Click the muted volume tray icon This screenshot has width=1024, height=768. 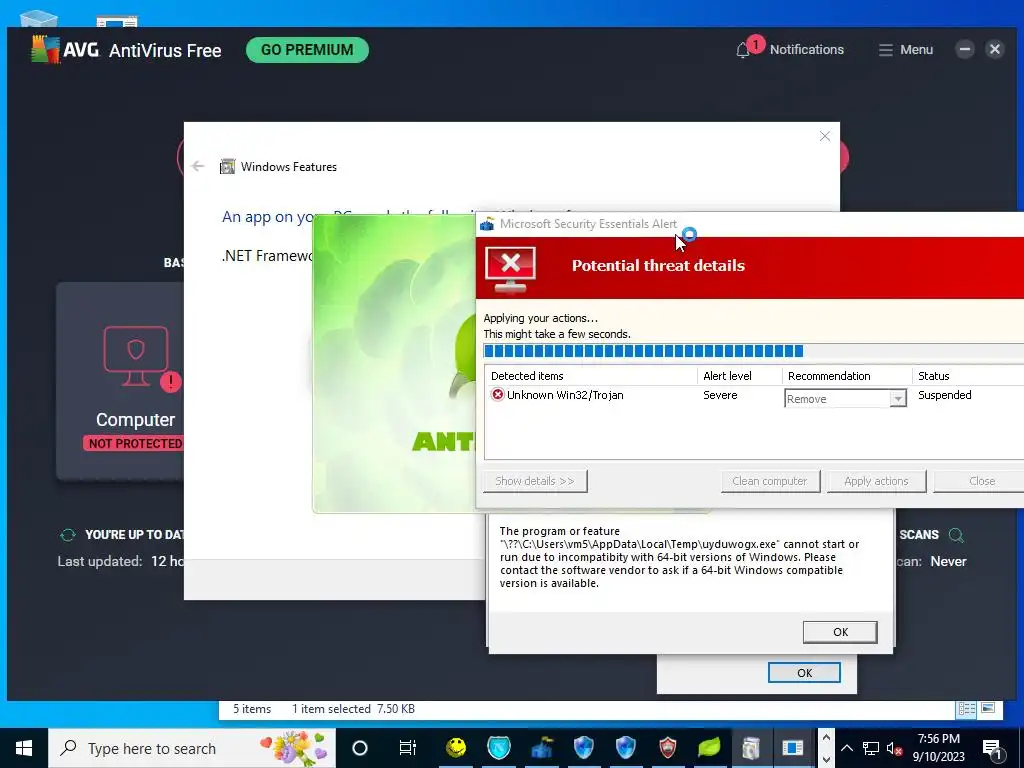895,748
